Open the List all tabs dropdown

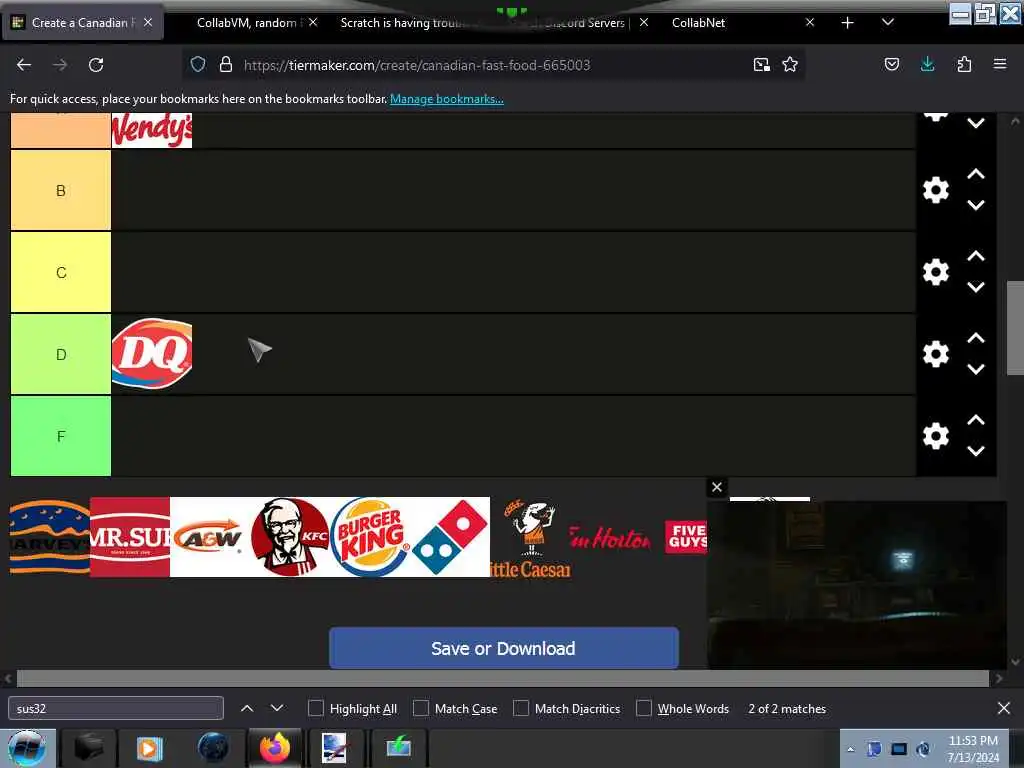[x=888, y=23]
